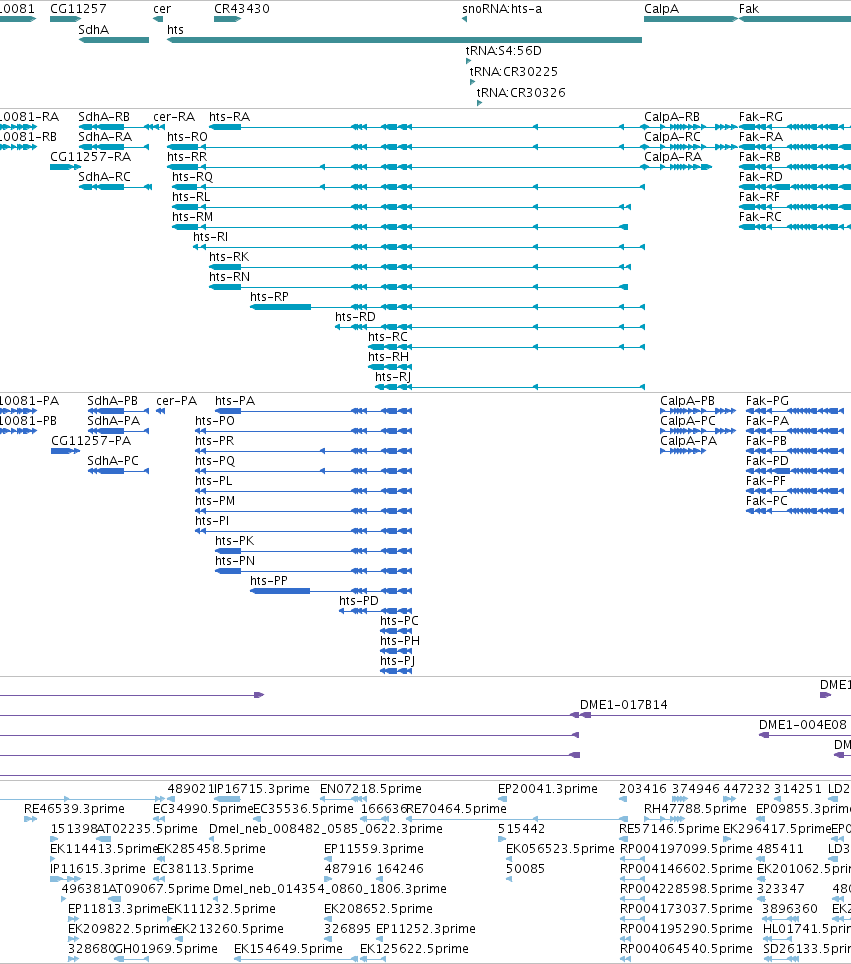
Task: Select the DME1-004E08 clone label
Action: 802,724
